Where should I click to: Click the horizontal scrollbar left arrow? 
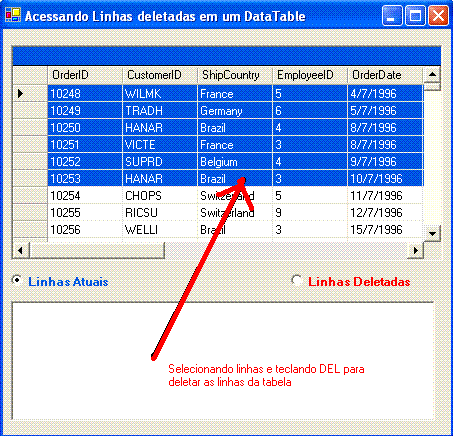tap(21, 250)
